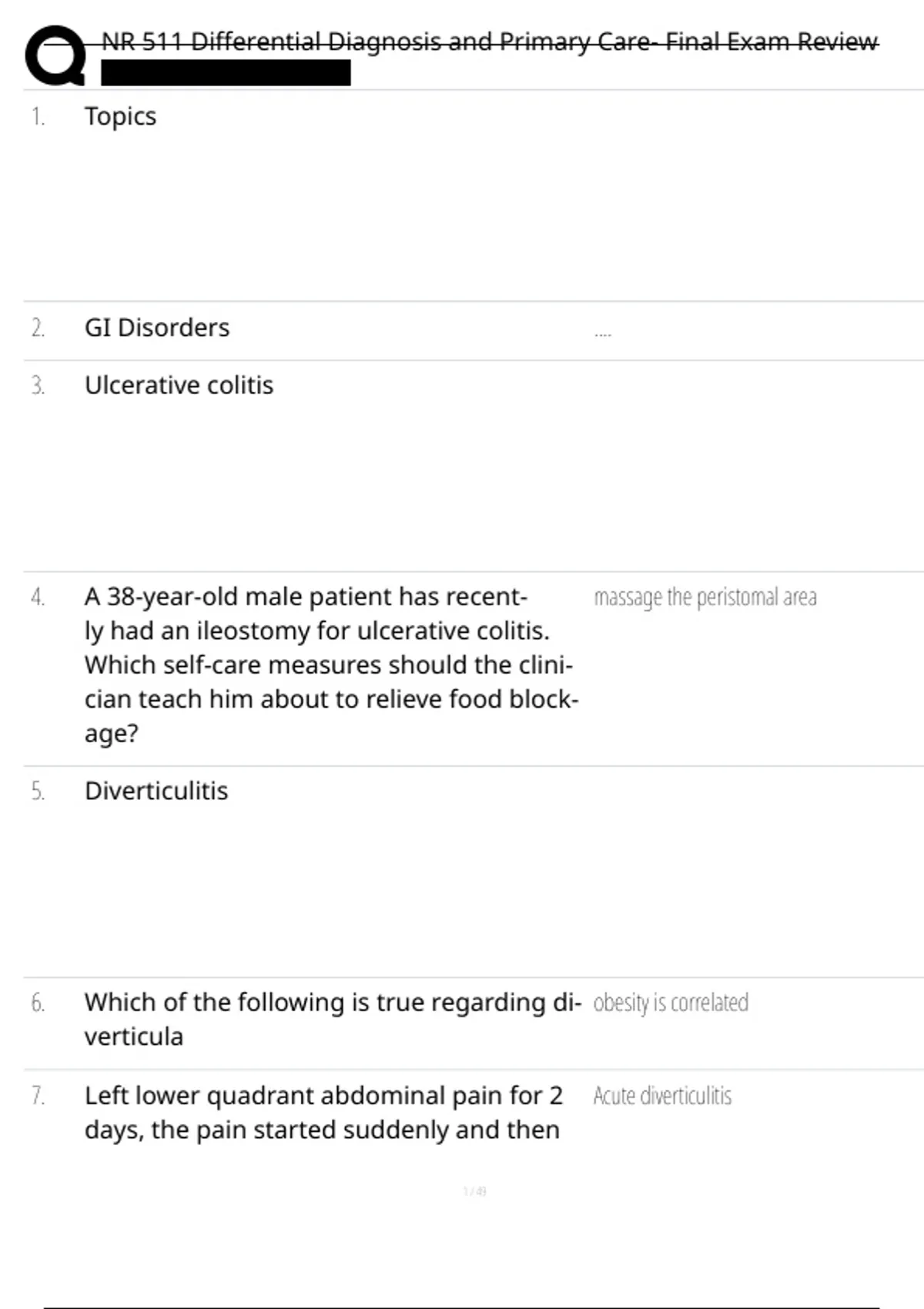
Task: Select the answer "massage the peristomal area"
Action: click(705, 597)
